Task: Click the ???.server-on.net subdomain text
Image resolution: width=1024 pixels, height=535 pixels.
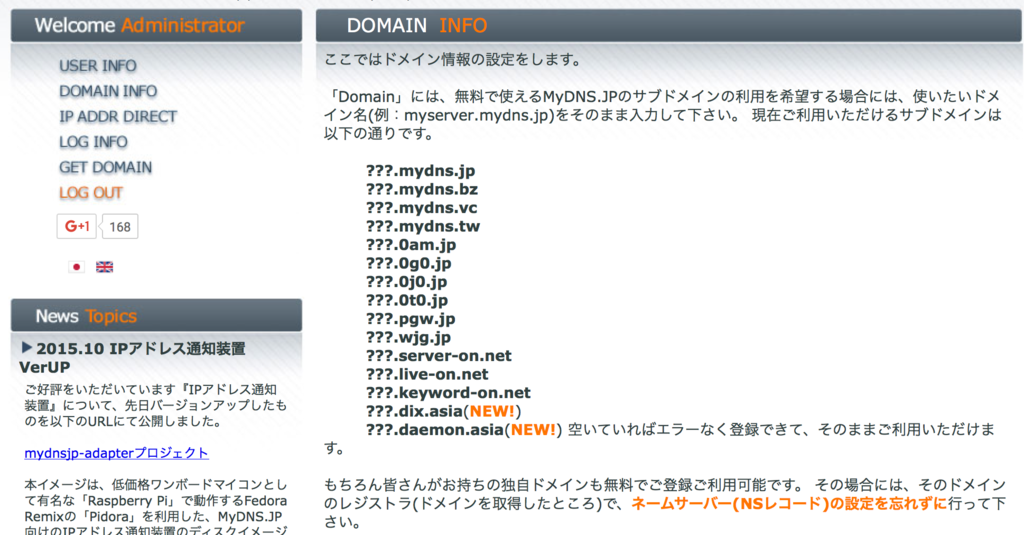Action: tap(439, 356)
